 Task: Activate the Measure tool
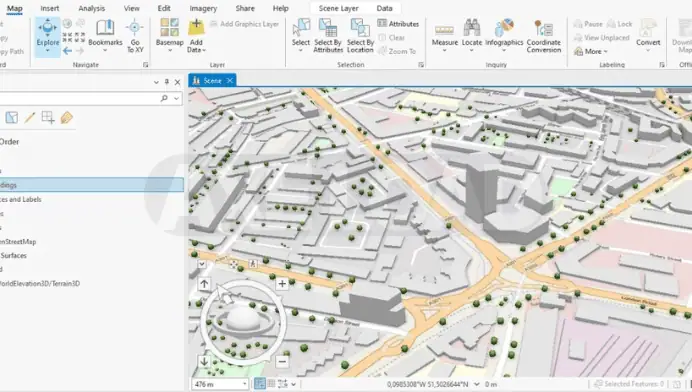444,35
